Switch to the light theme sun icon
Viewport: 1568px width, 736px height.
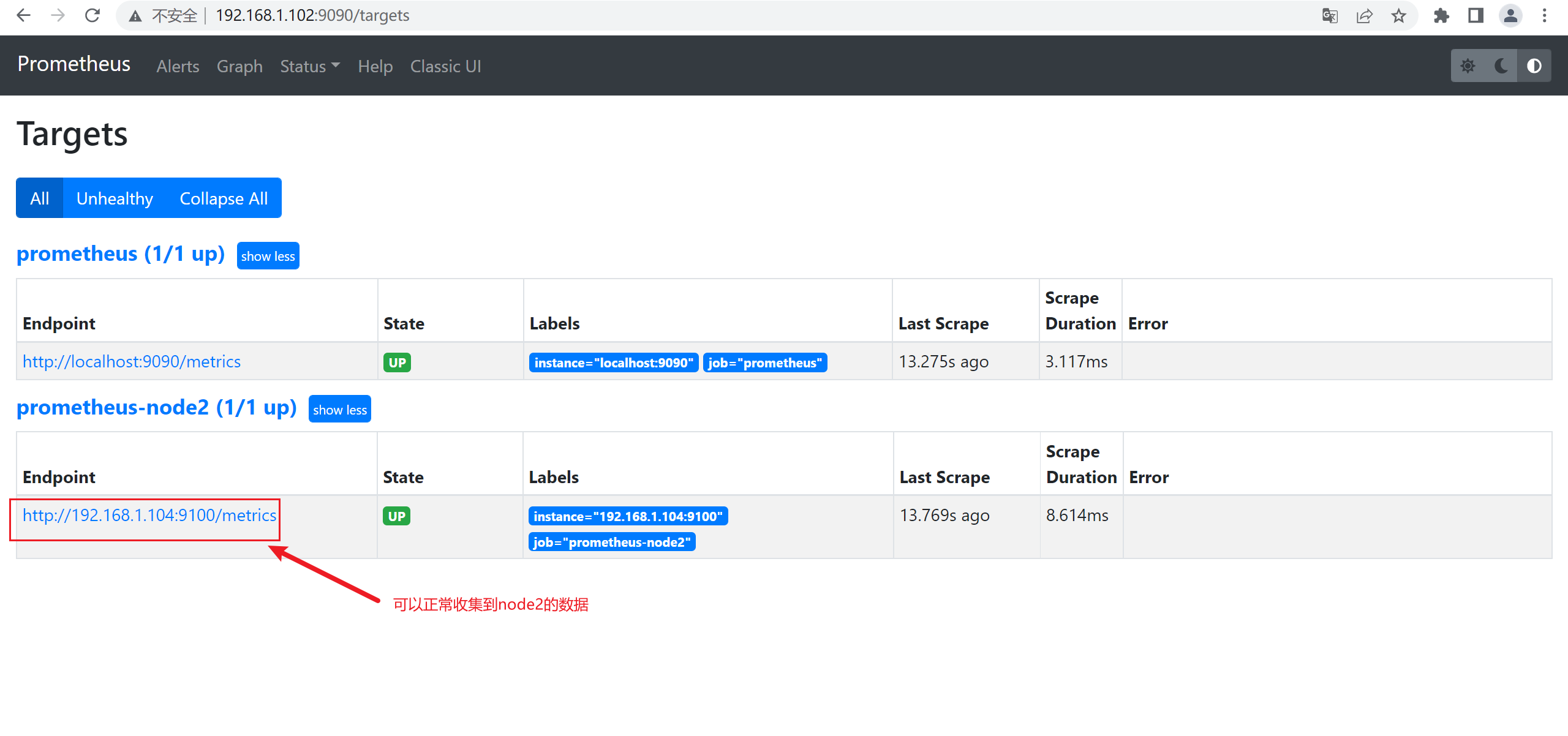(x=1468, y=66)
